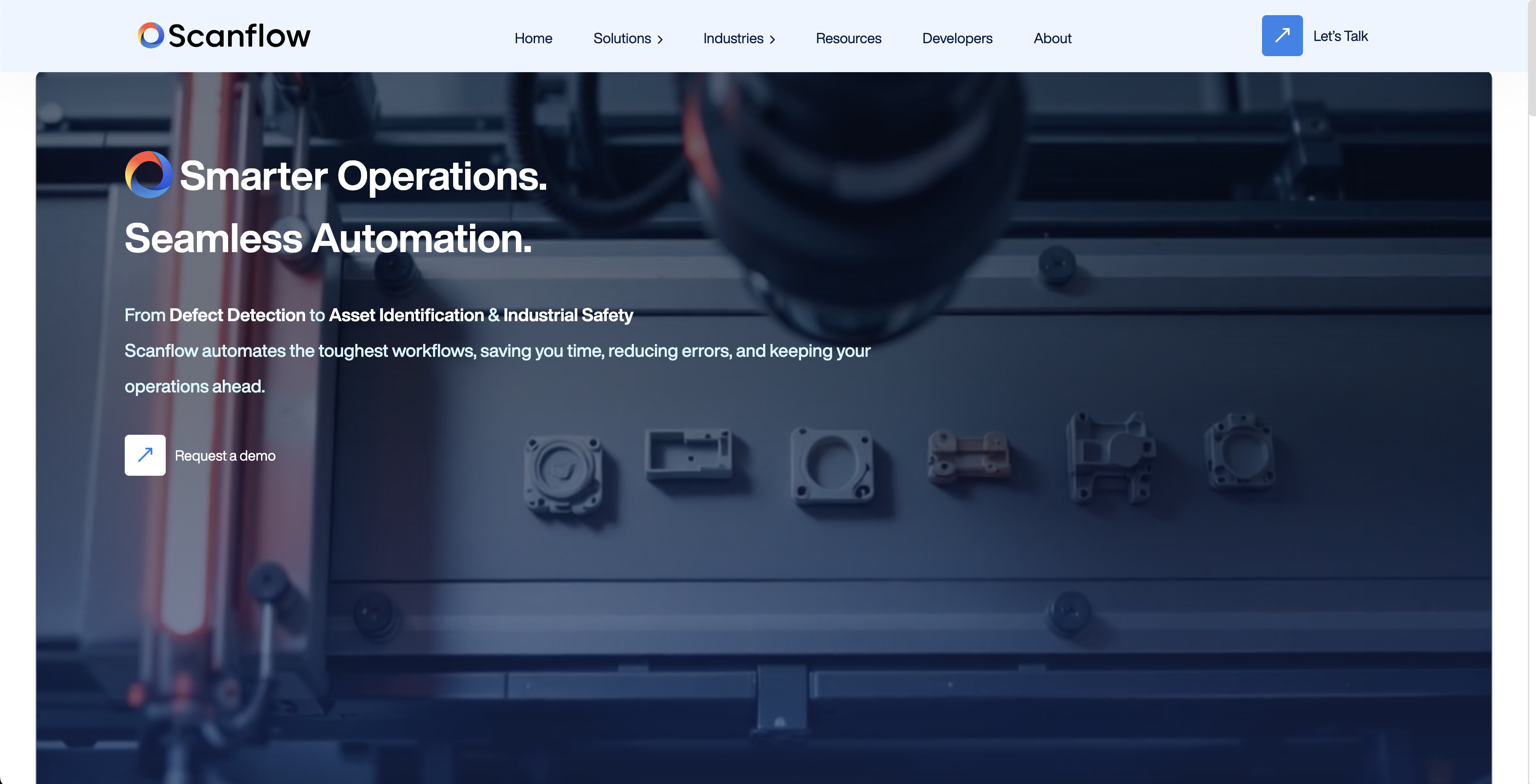Click the 'Industrial Safety' text in the hero

(568, 315)
